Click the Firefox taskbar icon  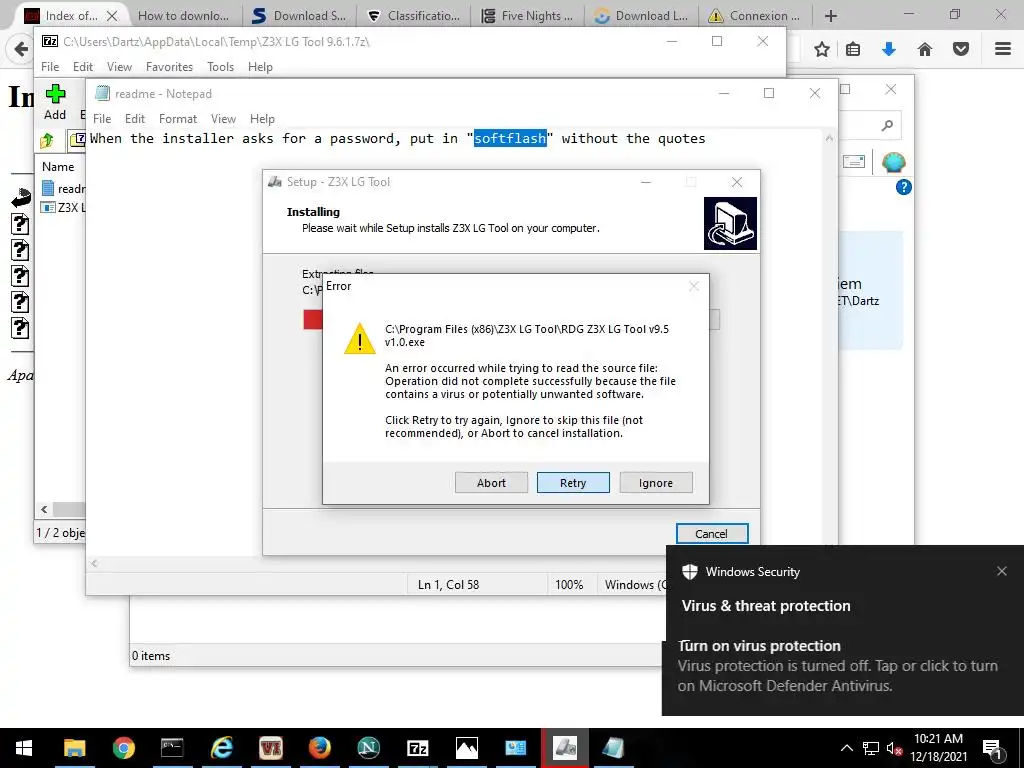(319, 748)
